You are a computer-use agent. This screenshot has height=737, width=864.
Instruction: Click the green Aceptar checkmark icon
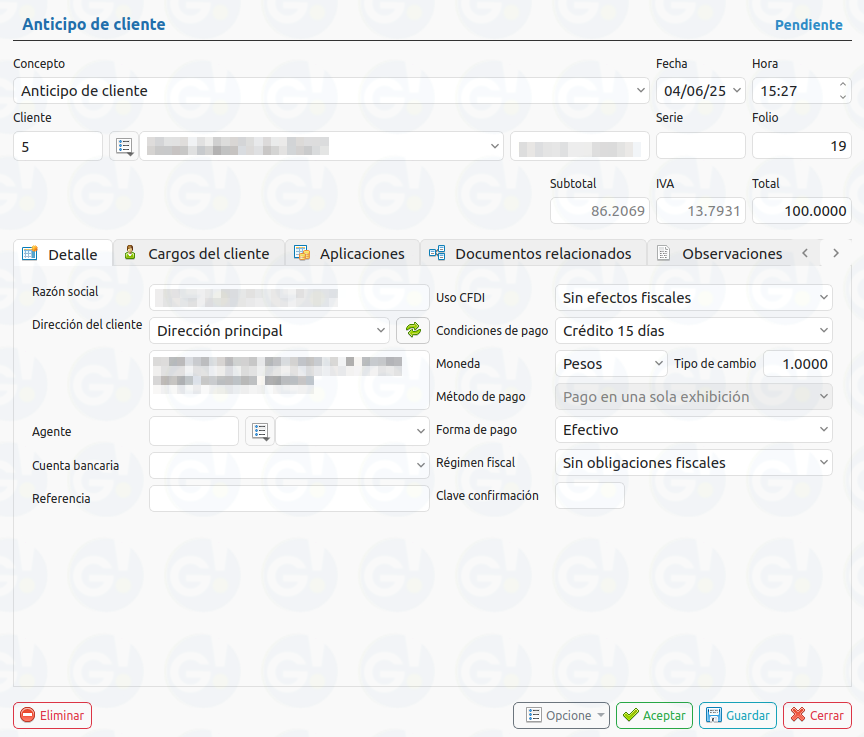pyautogui.click(x=630, y=715)
